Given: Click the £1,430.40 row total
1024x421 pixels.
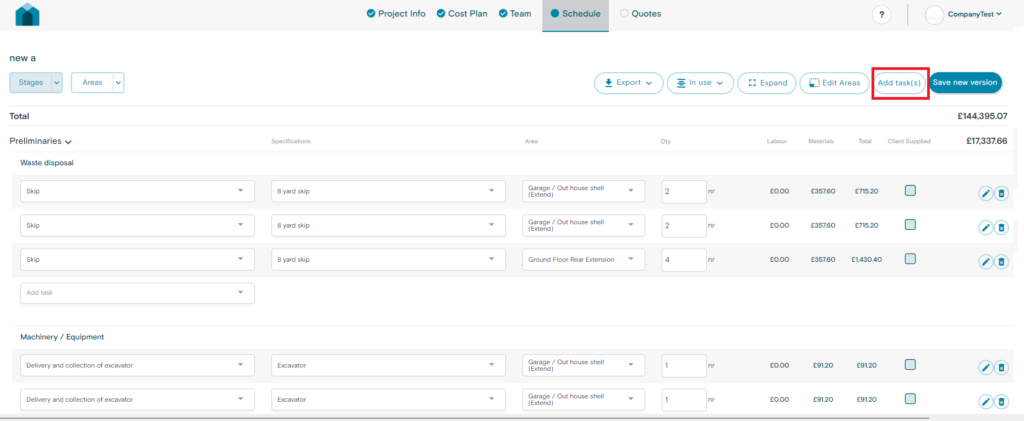Looking at the screenshot, I should point(866,260).
